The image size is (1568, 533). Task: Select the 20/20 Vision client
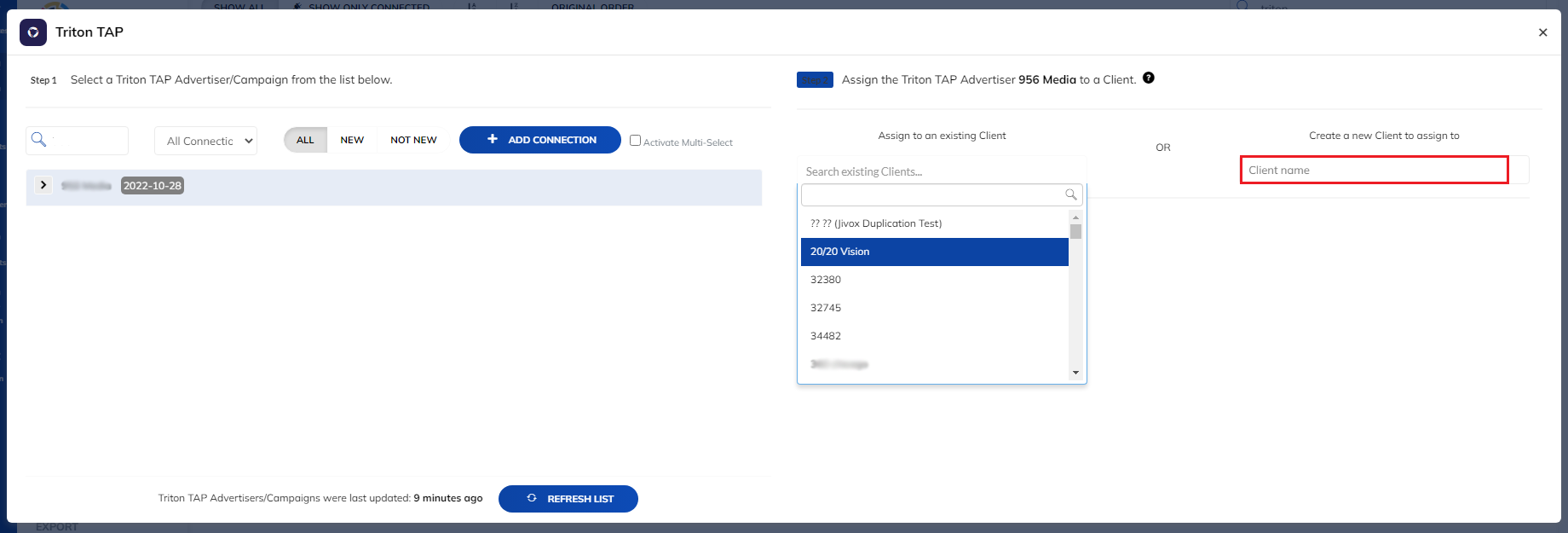pos(935,252)
